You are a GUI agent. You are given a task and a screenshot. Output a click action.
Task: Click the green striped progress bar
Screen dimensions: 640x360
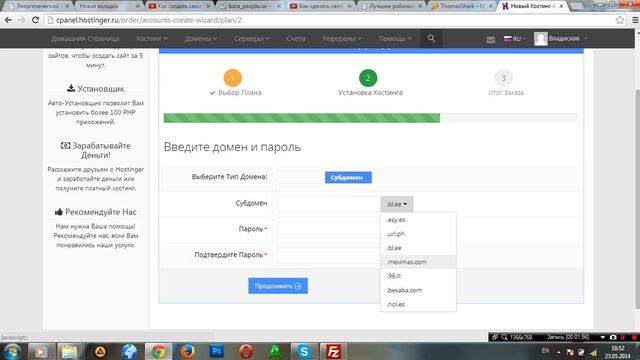click(x=302, y=118)
